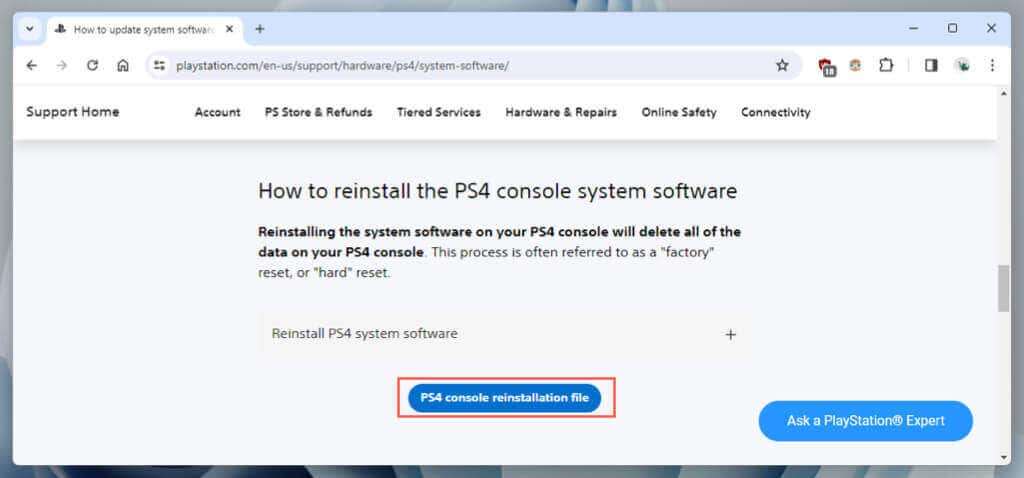
Task: Reload the page with refresh icon
Action: (92, 65)
